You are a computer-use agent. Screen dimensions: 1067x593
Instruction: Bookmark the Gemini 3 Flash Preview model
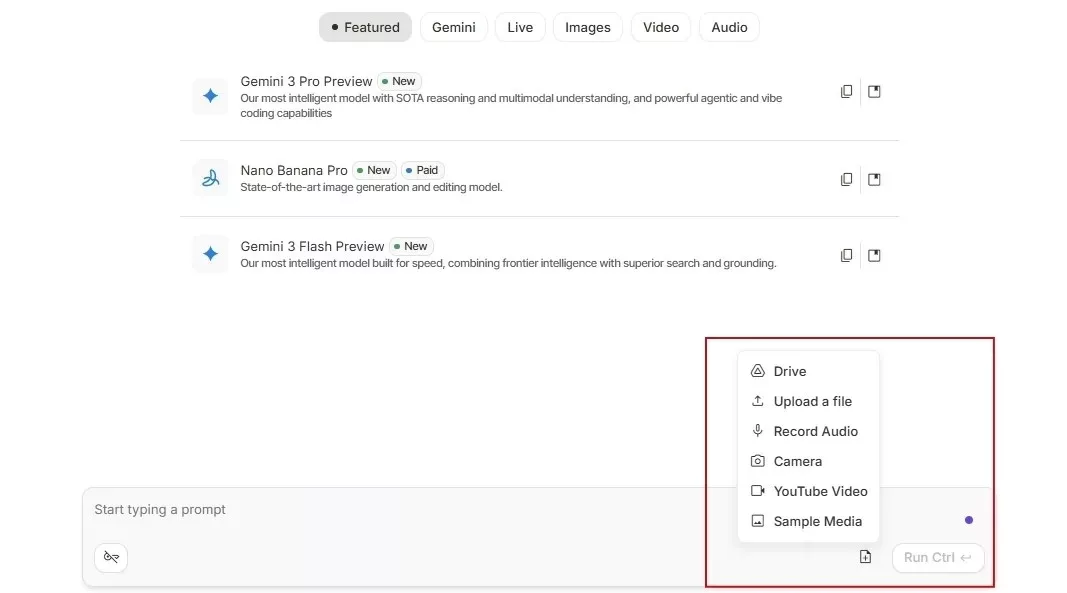tap(874, 255)
